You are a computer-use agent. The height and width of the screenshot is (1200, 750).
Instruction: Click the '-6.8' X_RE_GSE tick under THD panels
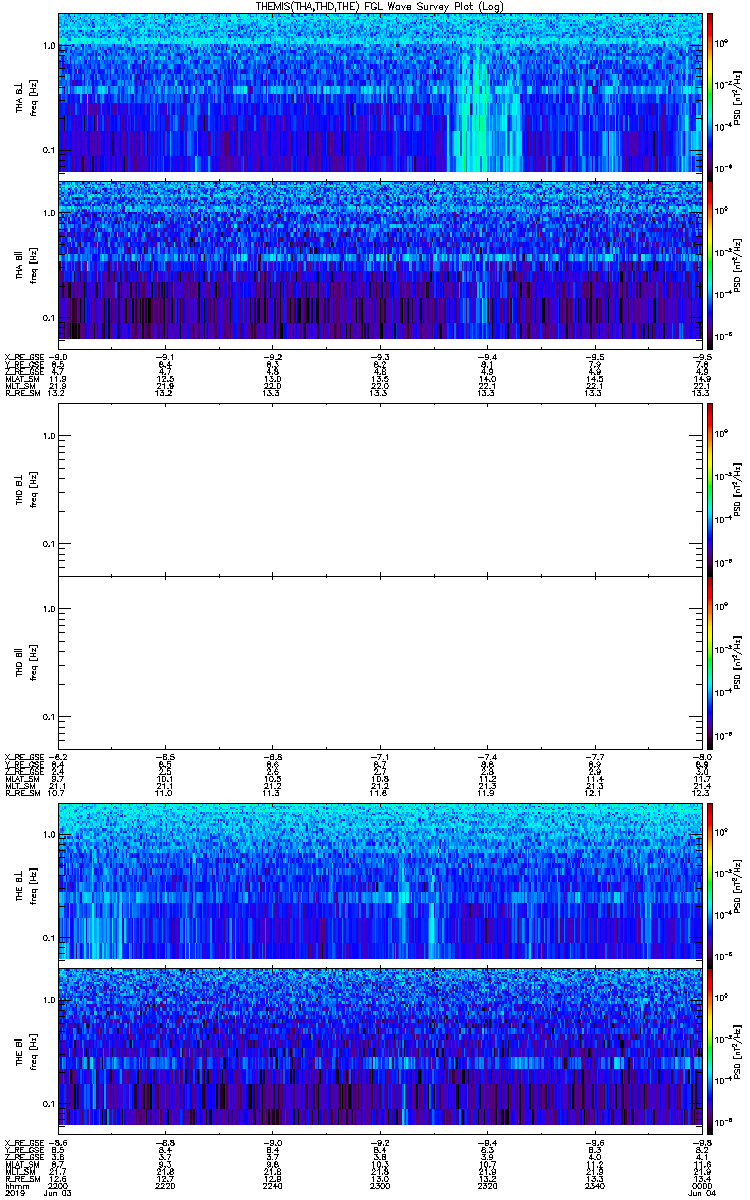(x=273, y=757)
